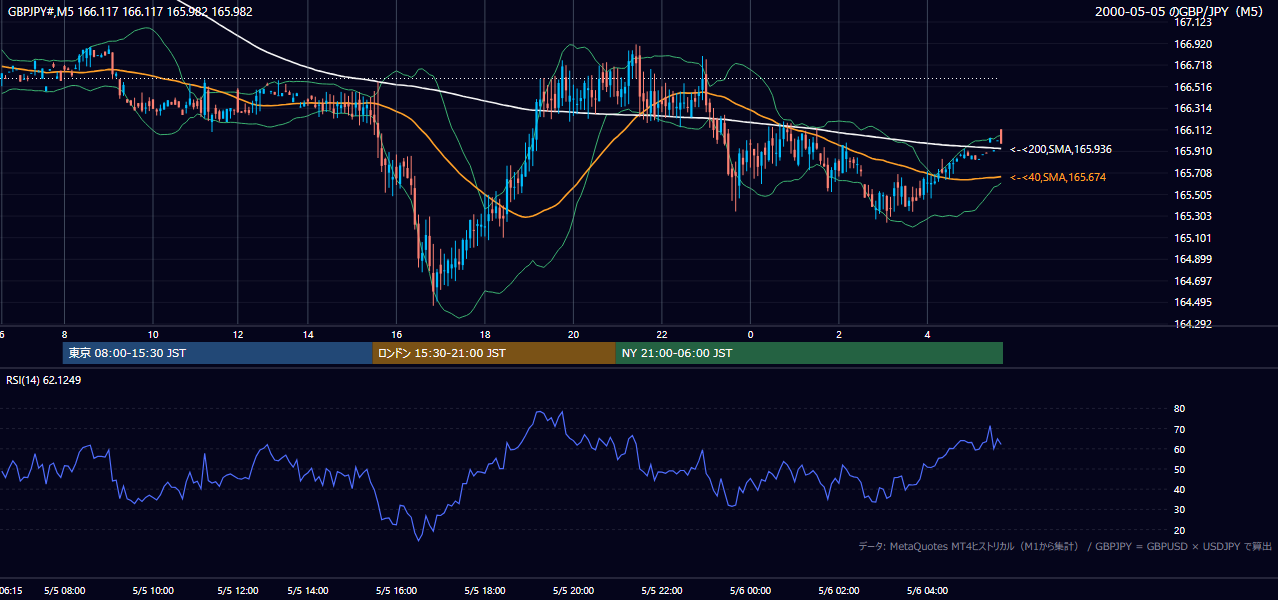Click the RSI scale value 60
This screenshot has height=600, width=1278.
point(1179,449)
